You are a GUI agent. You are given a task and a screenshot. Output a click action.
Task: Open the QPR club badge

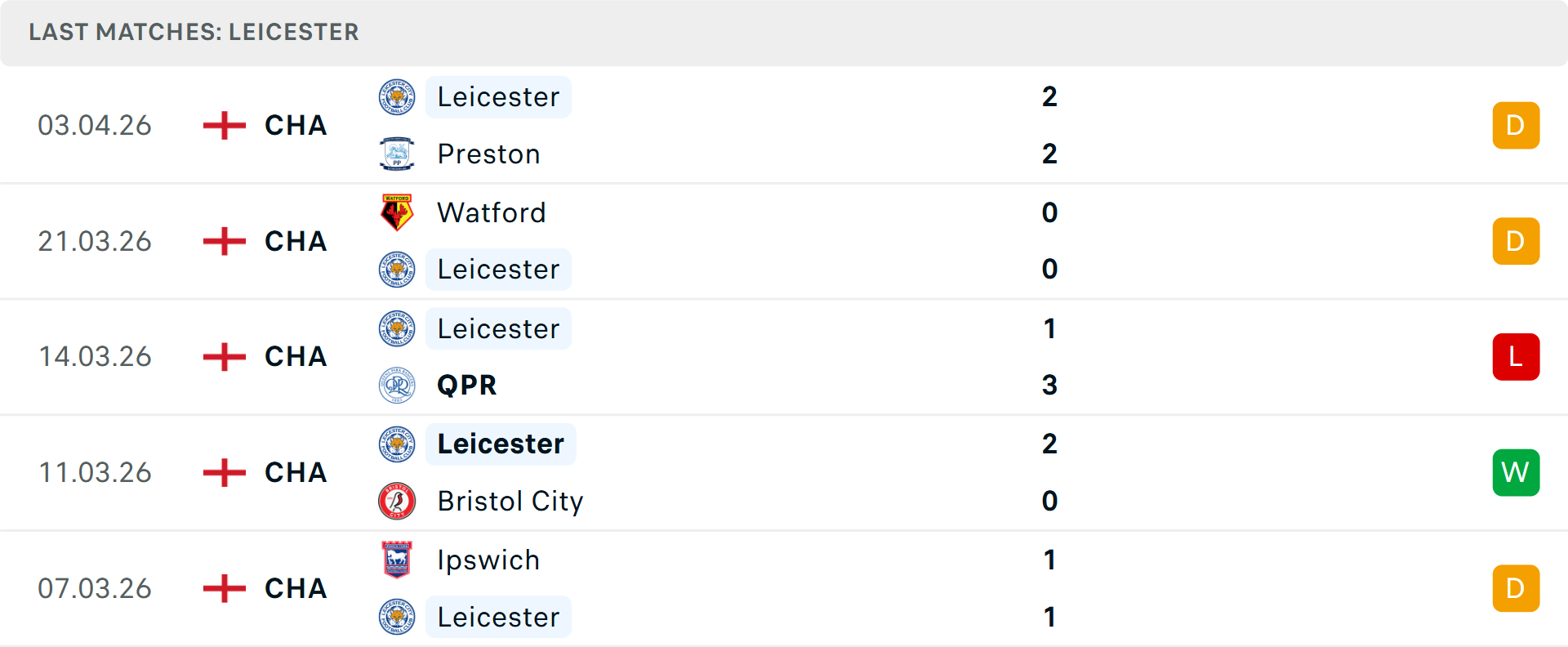pos(397,385)
